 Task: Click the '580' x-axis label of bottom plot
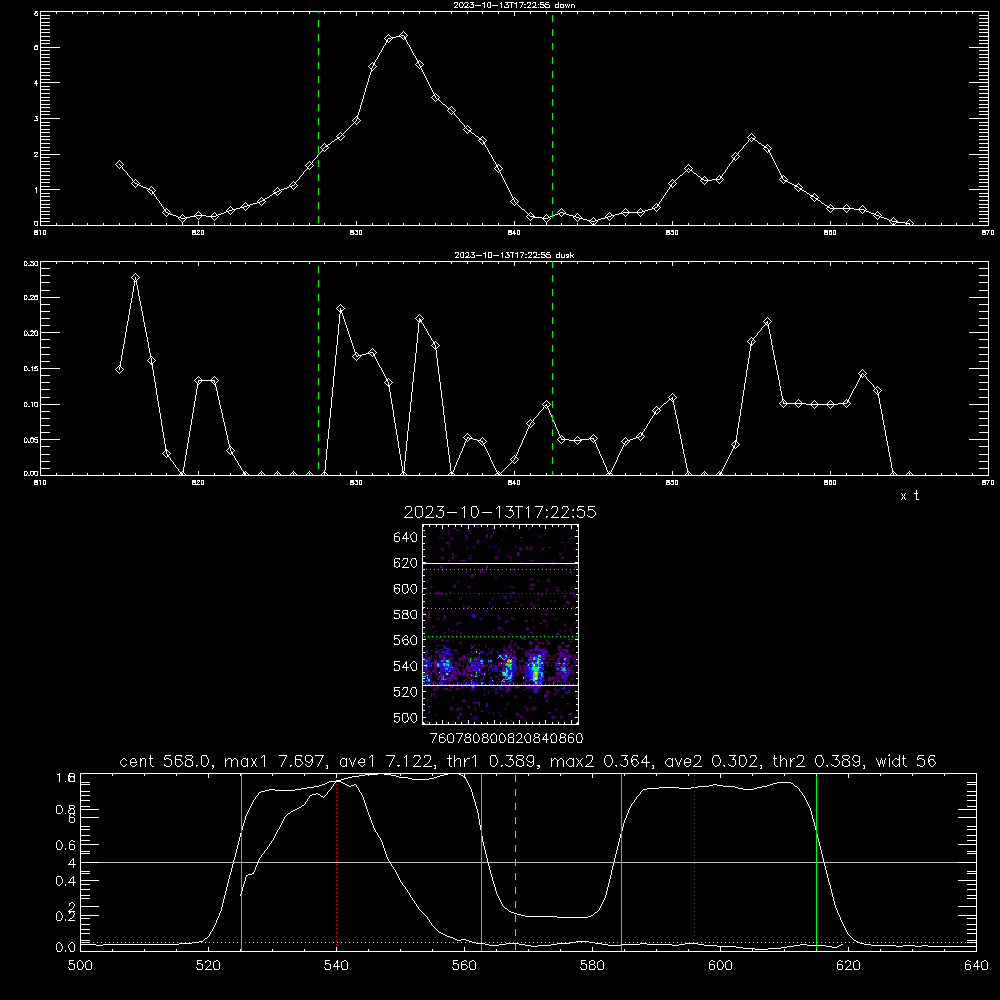point(592,966)
